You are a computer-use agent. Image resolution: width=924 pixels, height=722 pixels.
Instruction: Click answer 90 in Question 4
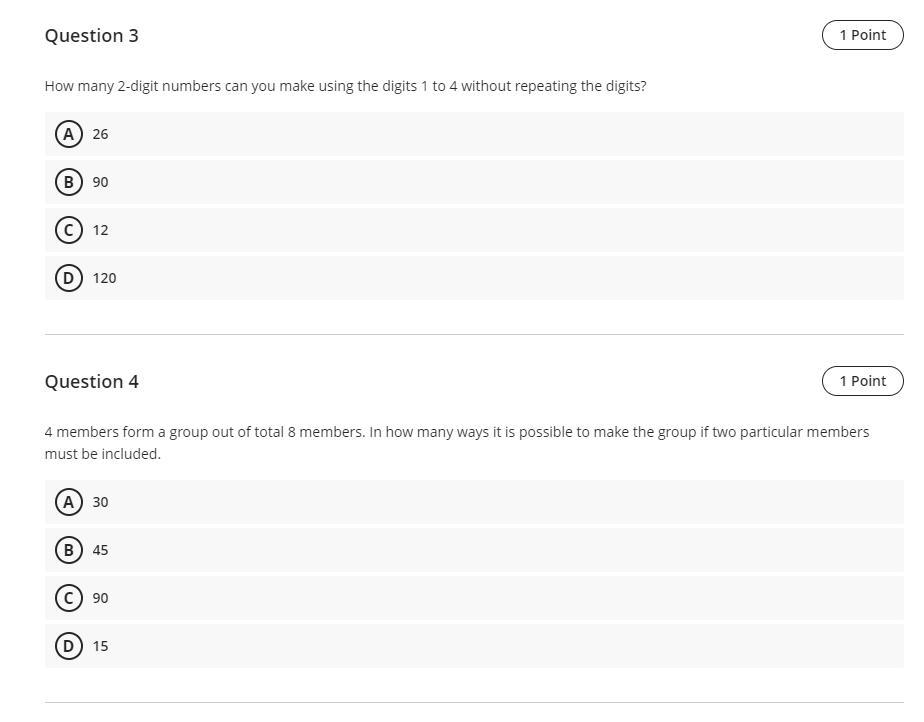pyautogui.click(x=100, y=598)
